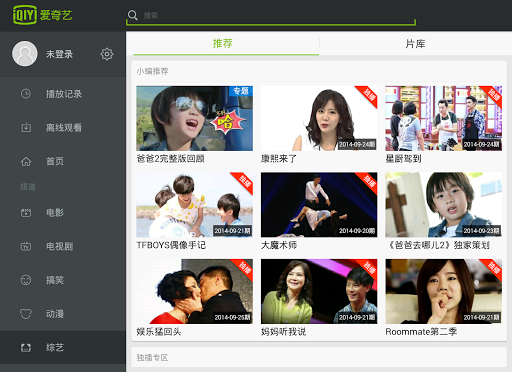Go to 首页 via house icon
The image size is (512, 372).
[x=26, y=161]
